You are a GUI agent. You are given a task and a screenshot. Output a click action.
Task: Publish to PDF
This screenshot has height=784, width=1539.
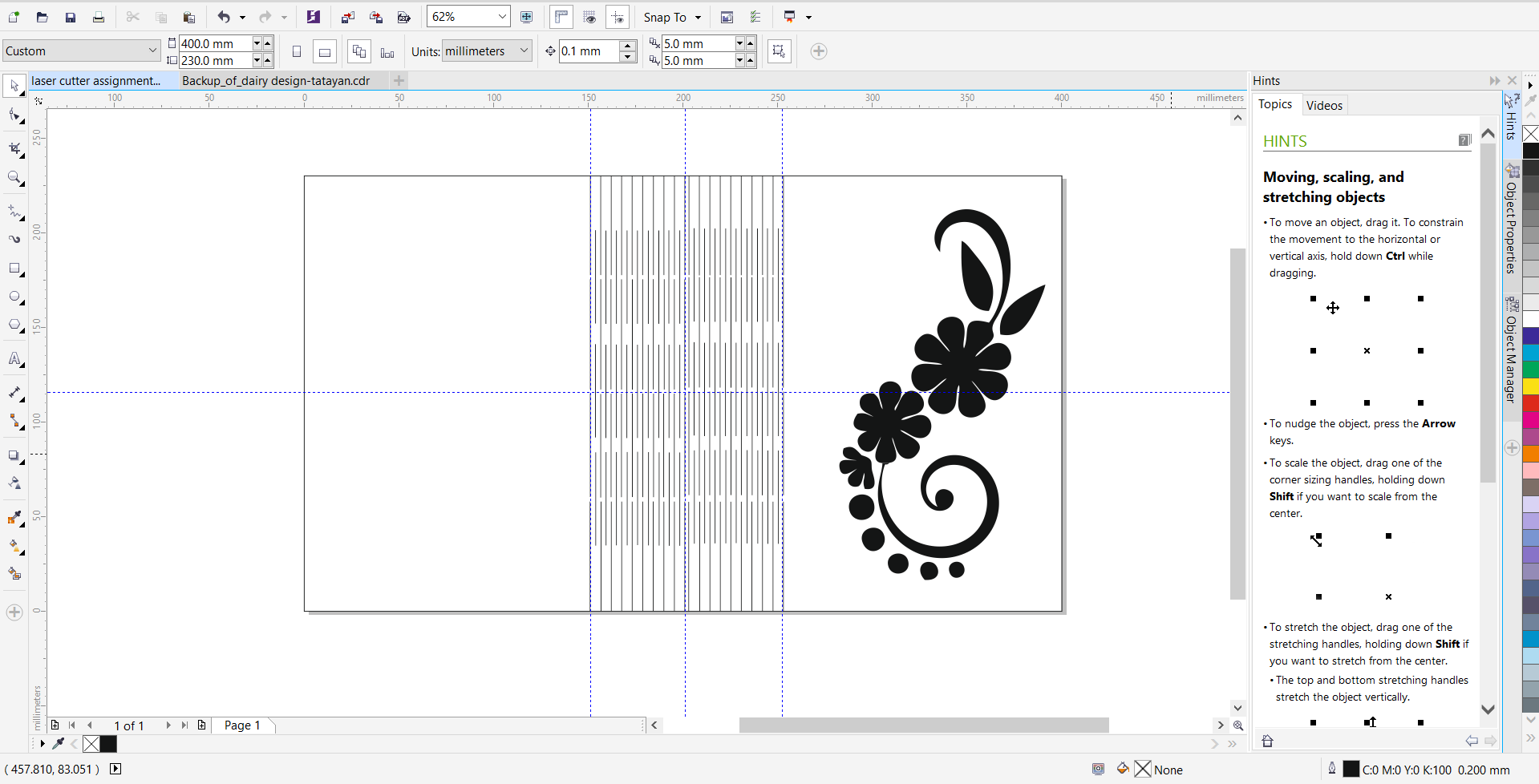point(404,17)
